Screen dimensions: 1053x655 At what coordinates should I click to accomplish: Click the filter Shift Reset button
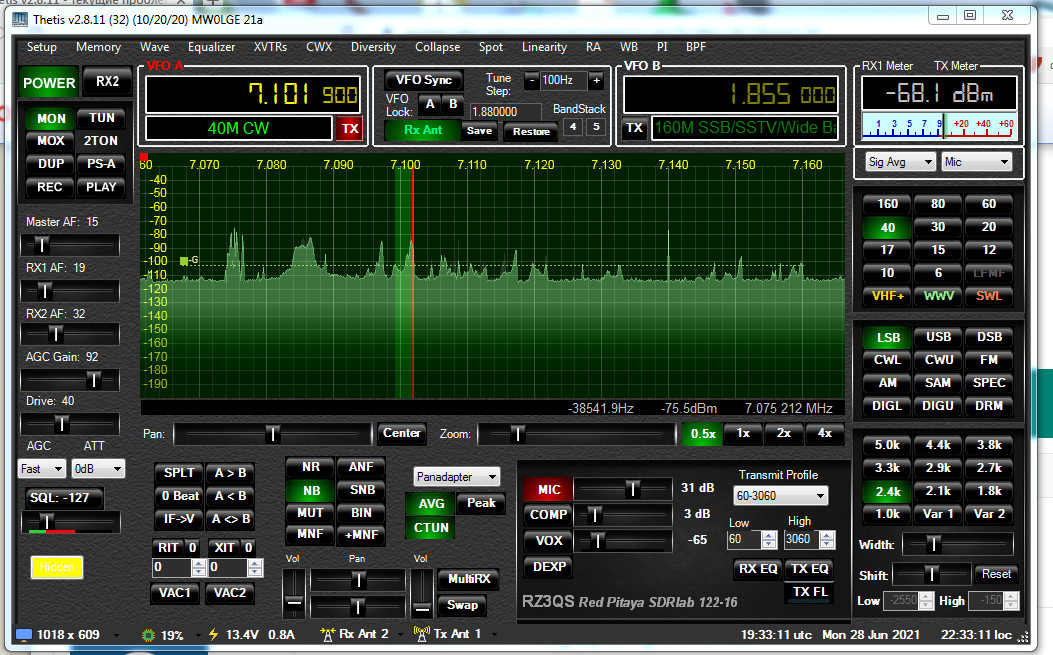point(996,574)
